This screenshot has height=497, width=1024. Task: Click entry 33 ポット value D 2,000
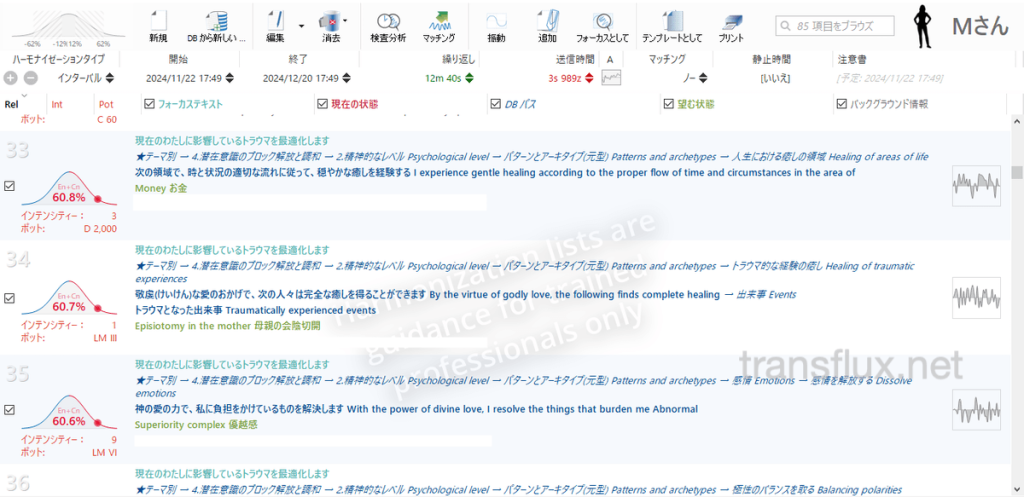101,229
